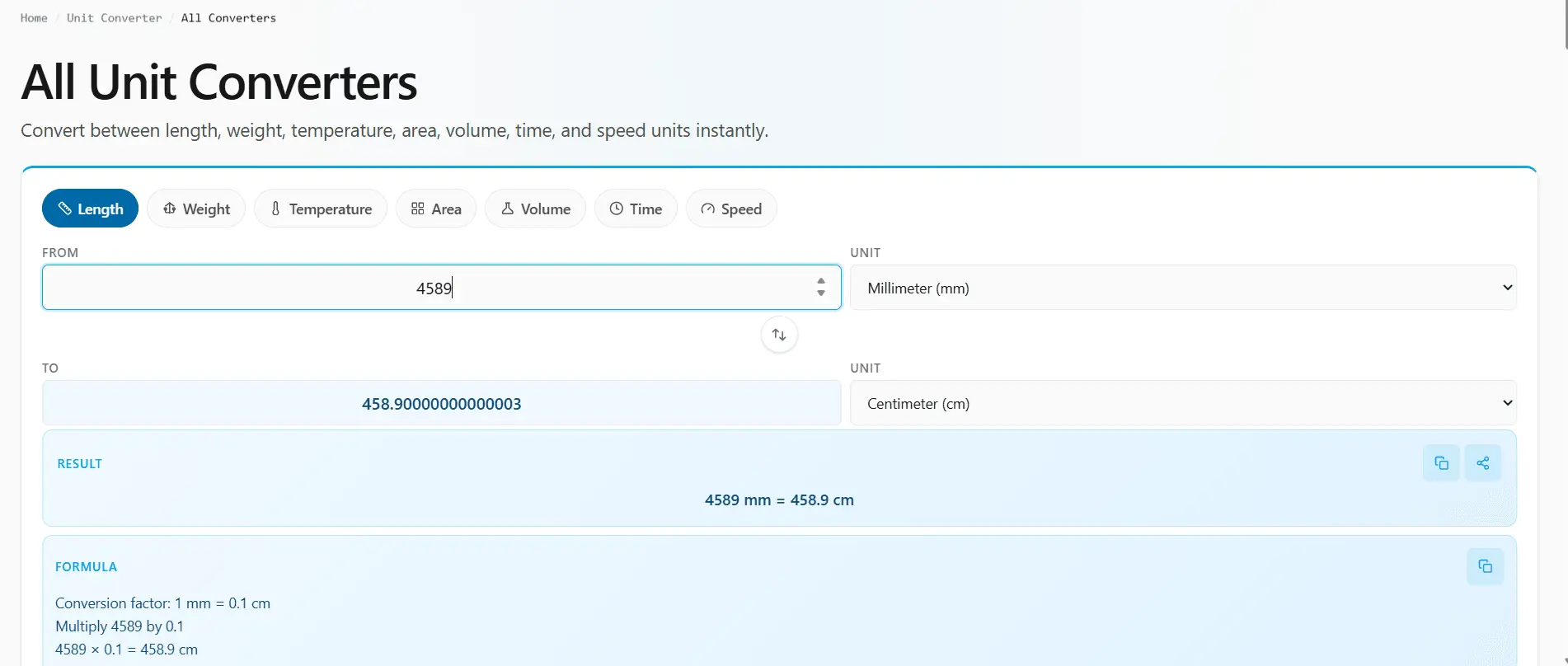The image size is (1568, 666).
Task: Open the Volume converter tab
Action: [535, 209]
